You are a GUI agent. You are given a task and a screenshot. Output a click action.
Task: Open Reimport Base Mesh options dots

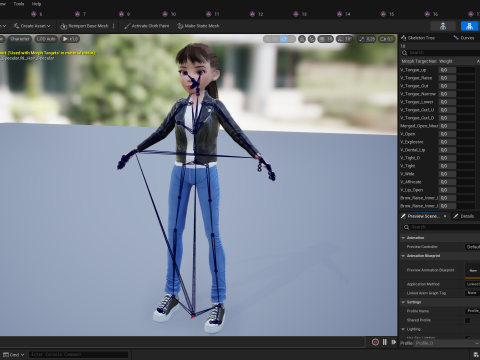pos(114,26)
